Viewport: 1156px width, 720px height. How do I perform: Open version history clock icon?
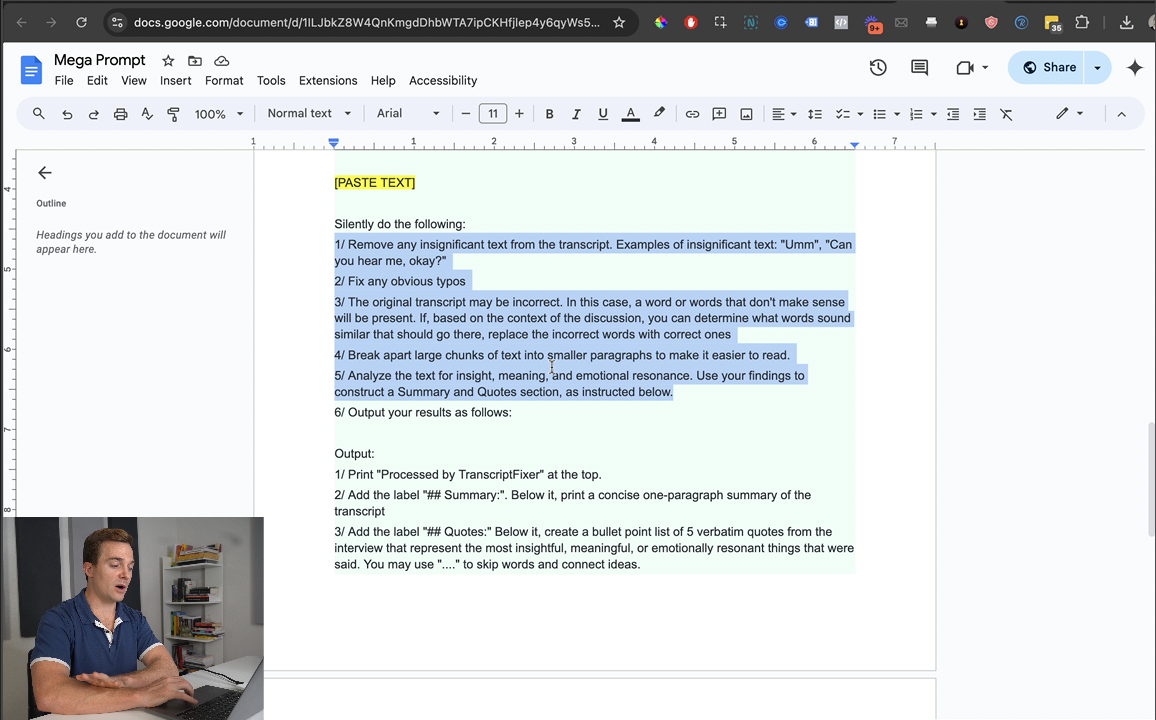[878, 67]
